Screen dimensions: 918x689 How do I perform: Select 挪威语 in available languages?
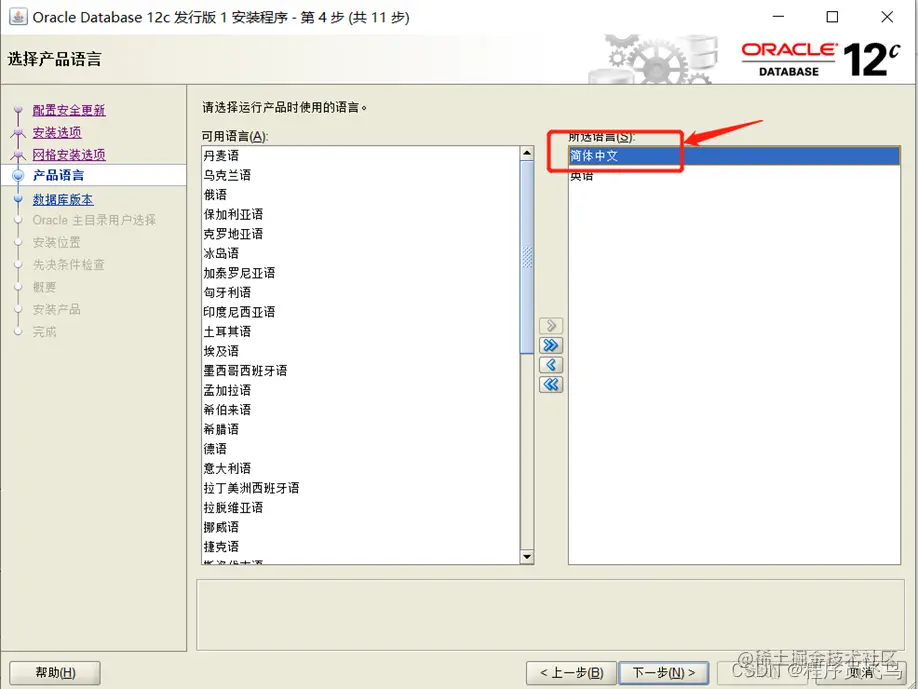(x=361, y=527)
